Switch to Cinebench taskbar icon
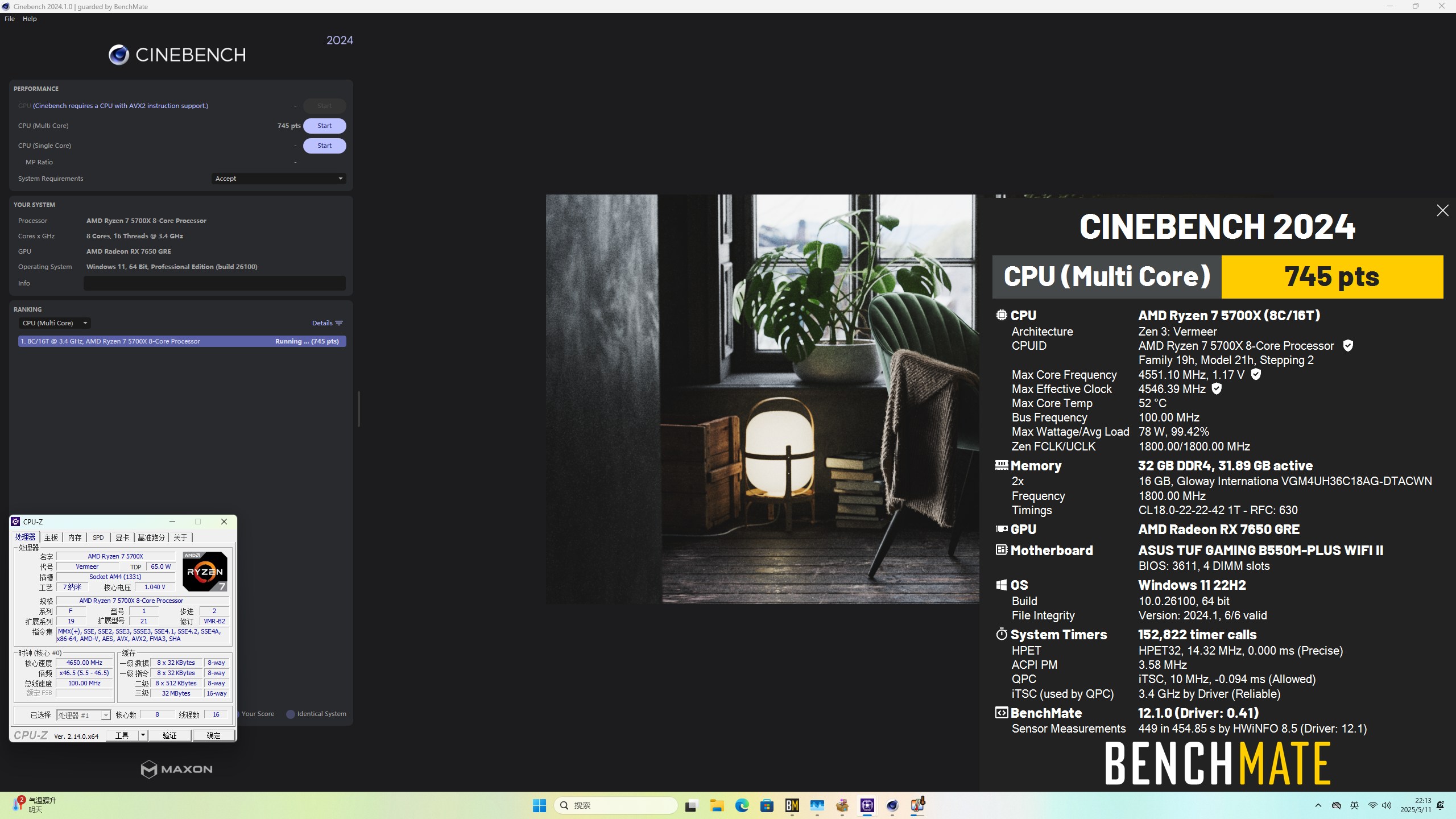The width and height of the screenshot is (1456, 819). tap(892, 805)
